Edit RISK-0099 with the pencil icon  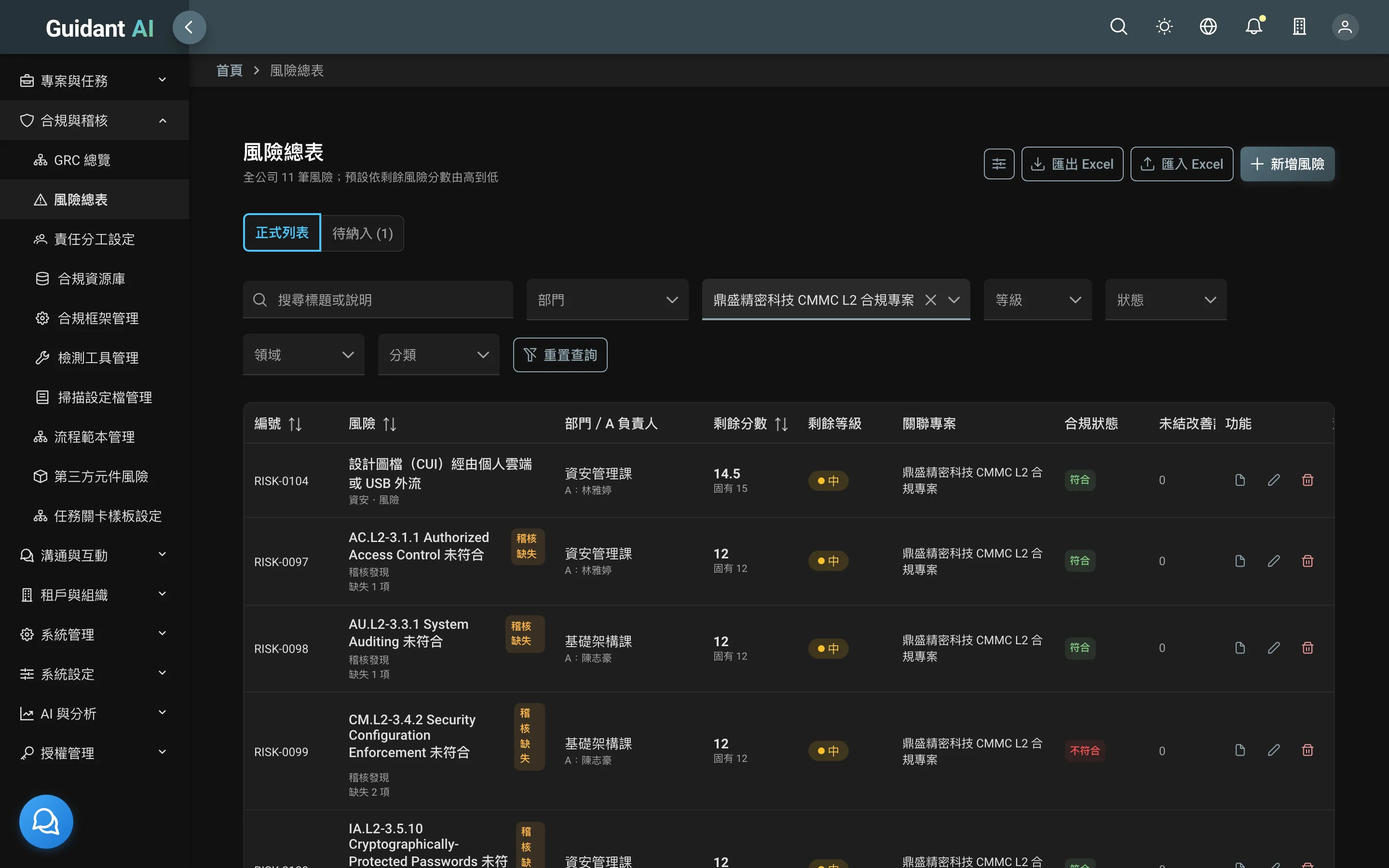pos(1274,750)
